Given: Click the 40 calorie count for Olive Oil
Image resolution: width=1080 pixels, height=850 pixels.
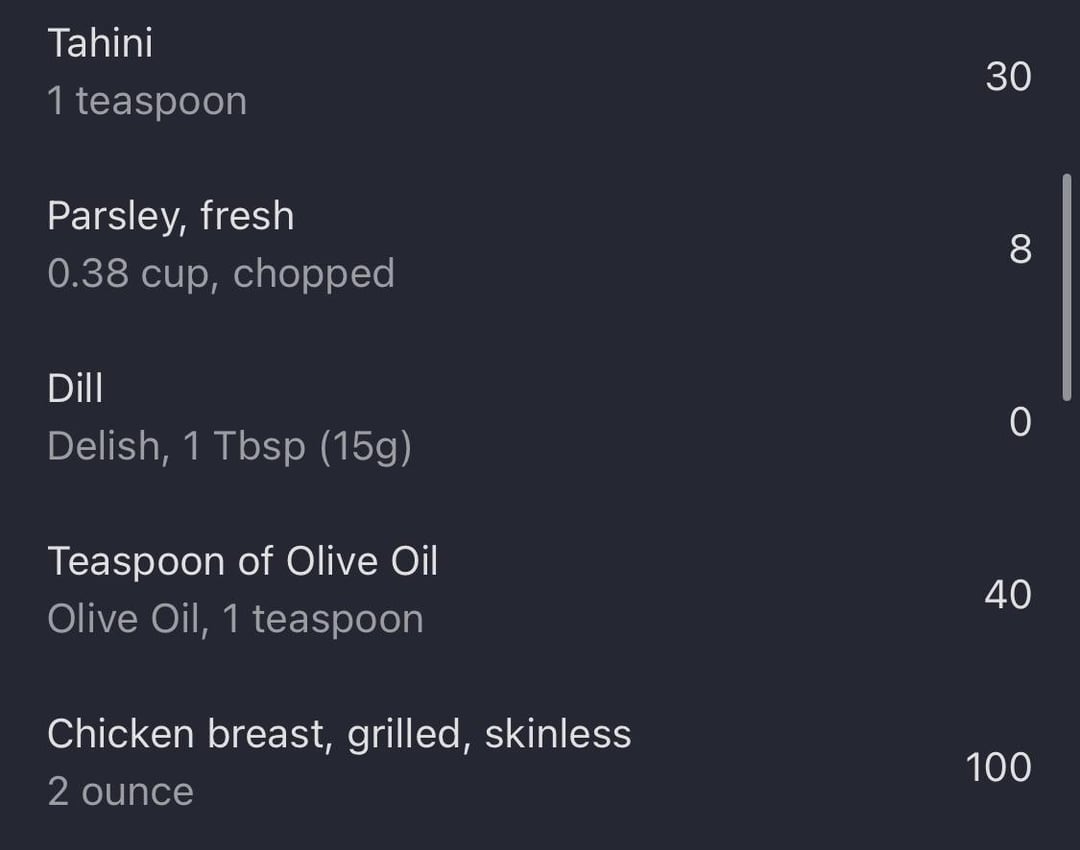Looking at the screenshot, I should click(x=1008, y=594).
